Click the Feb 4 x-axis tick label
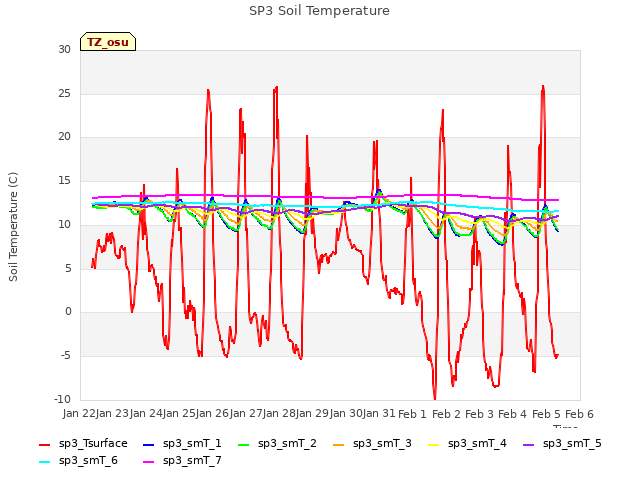 point(512,414)
